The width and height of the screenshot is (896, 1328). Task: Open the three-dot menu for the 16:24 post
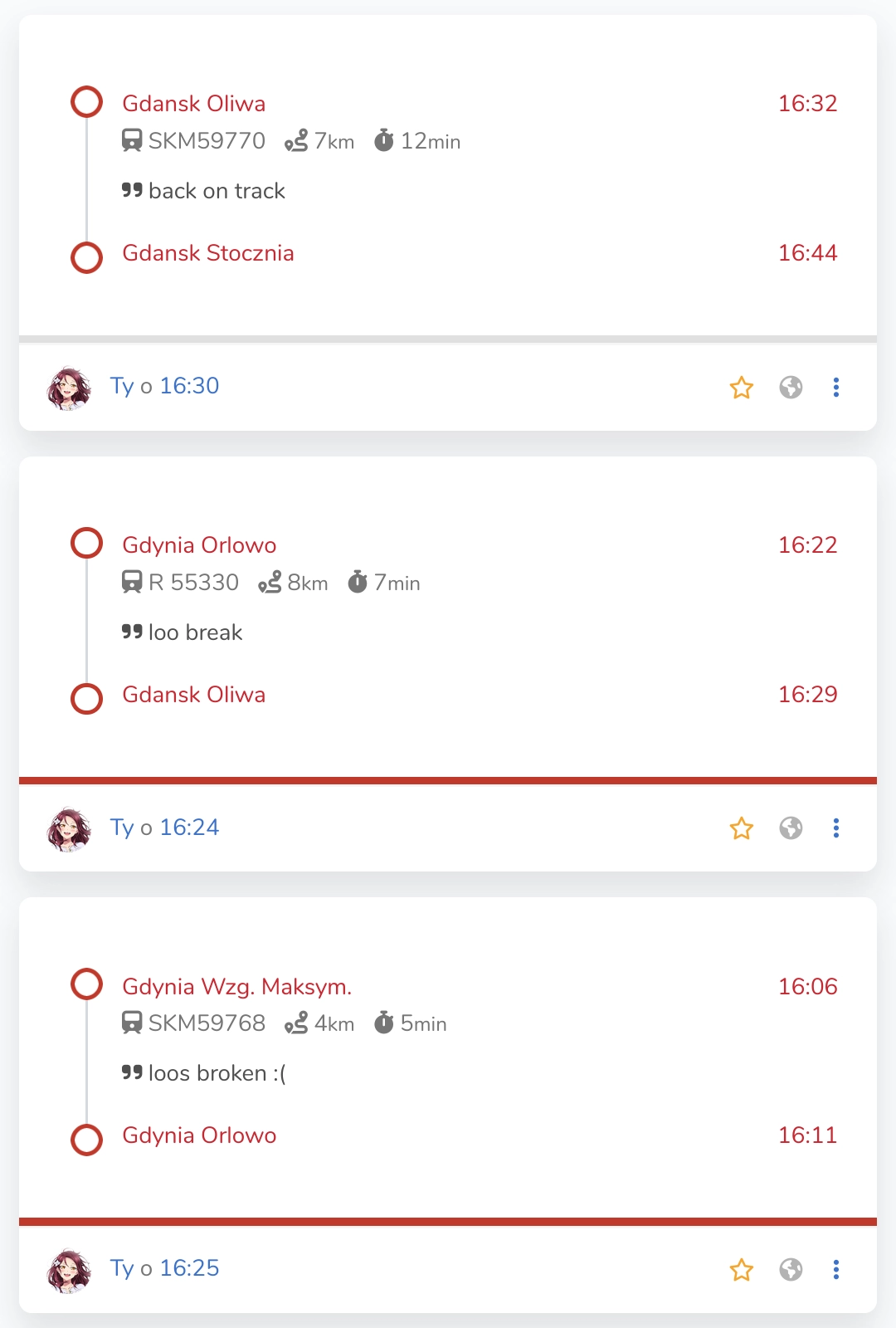pos(835,828)
